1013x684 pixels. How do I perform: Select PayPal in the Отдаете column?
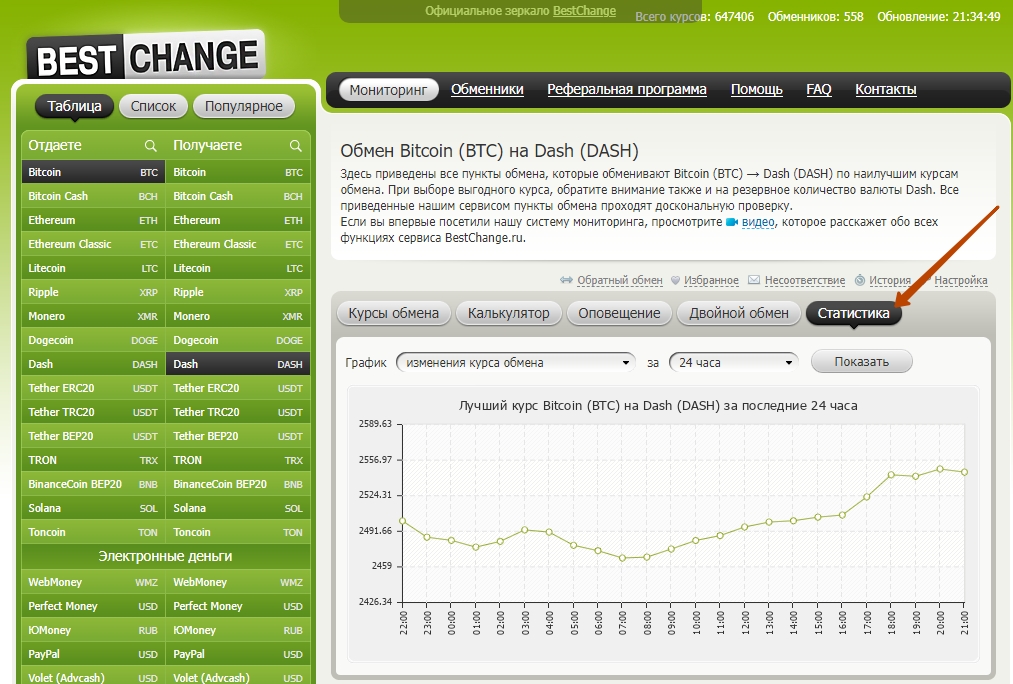93,654
